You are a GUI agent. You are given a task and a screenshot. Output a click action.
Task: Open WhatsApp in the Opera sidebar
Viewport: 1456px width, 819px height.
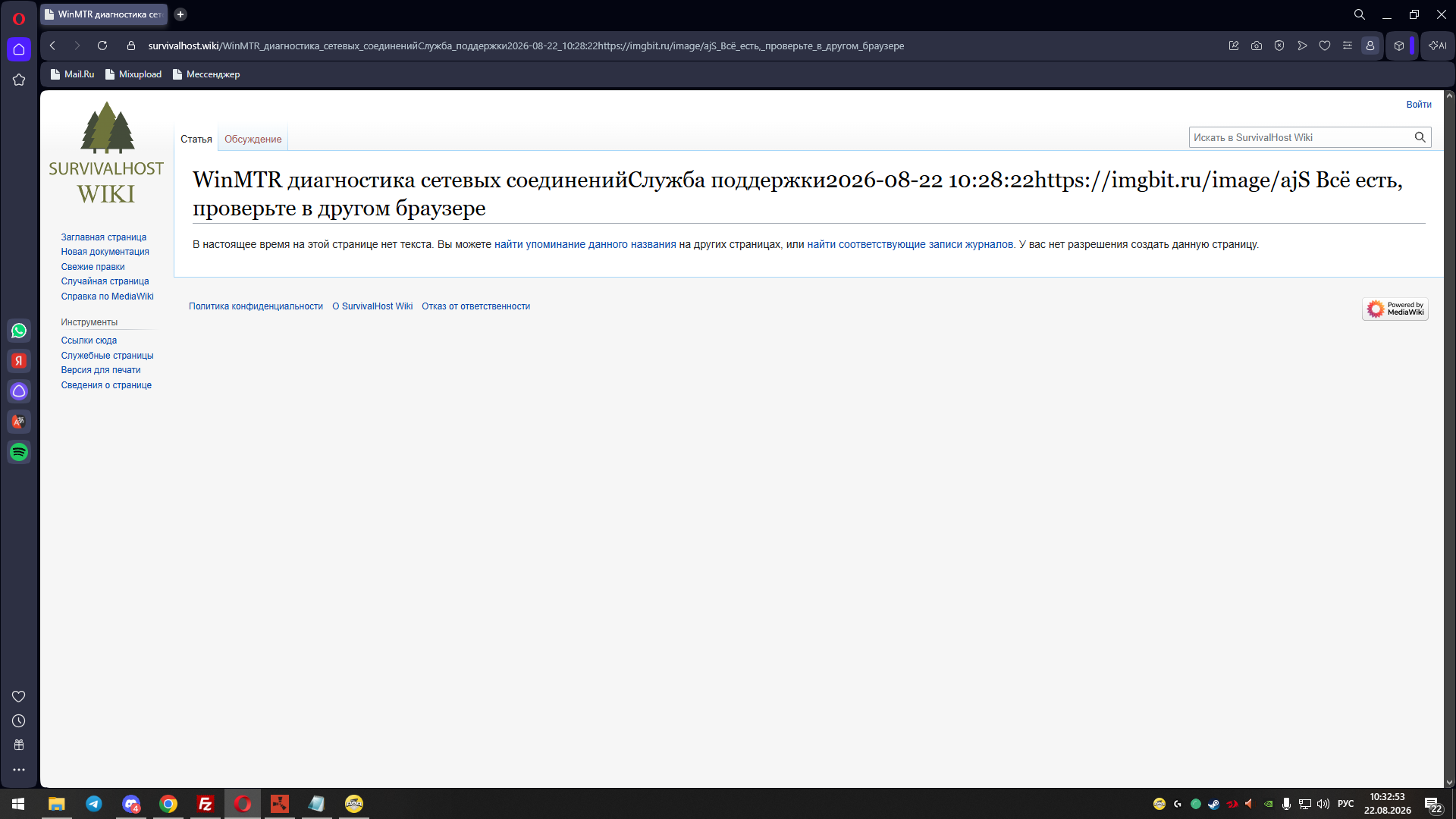pyautogui.click(x=19, y=331)
